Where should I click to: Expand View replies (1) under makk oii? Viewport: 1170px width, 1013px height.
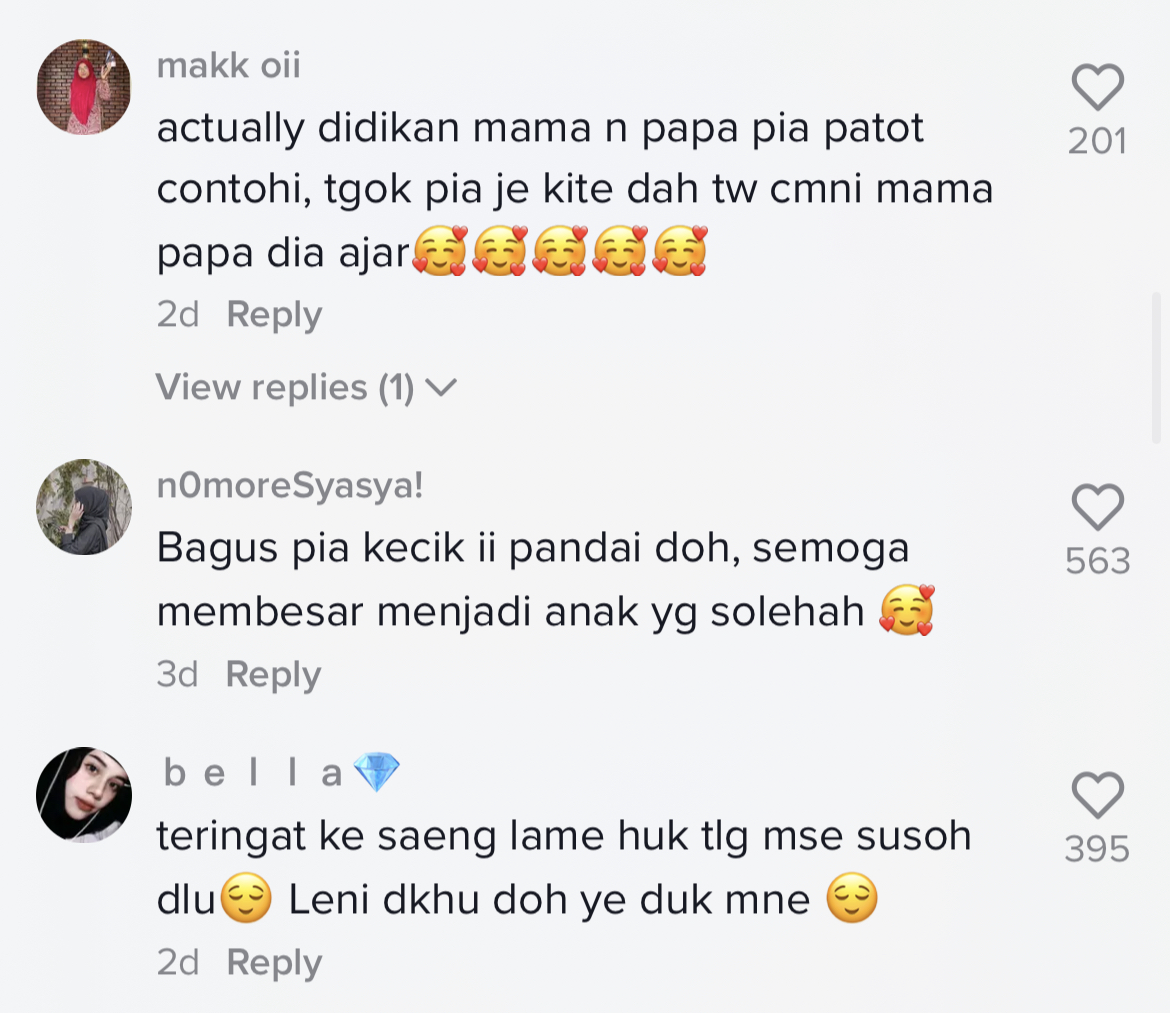pyautogui.click(x=306, y=388)
